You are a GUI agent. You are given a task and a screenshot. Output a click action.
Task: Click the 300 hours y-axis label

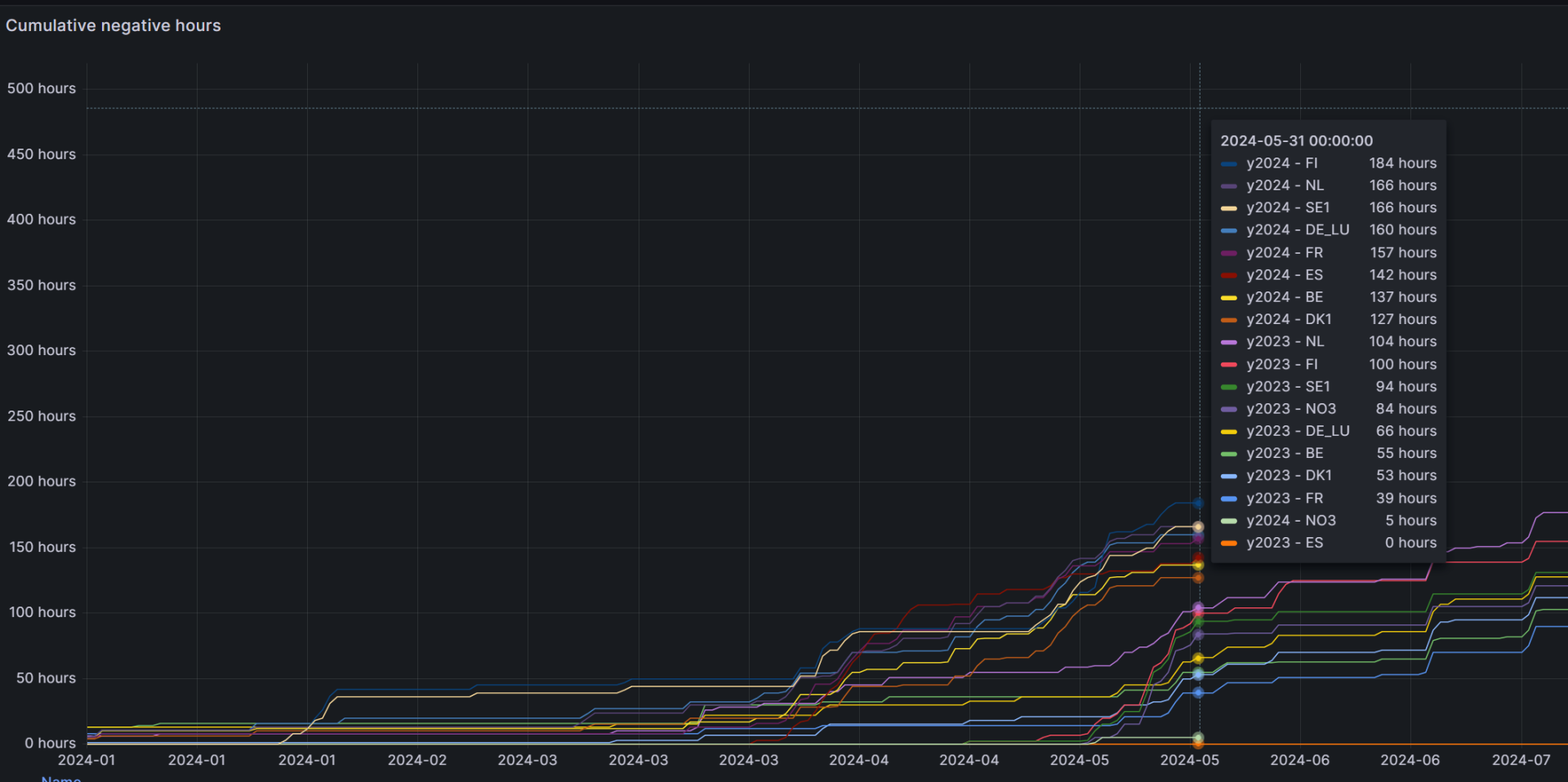(42, 350)
